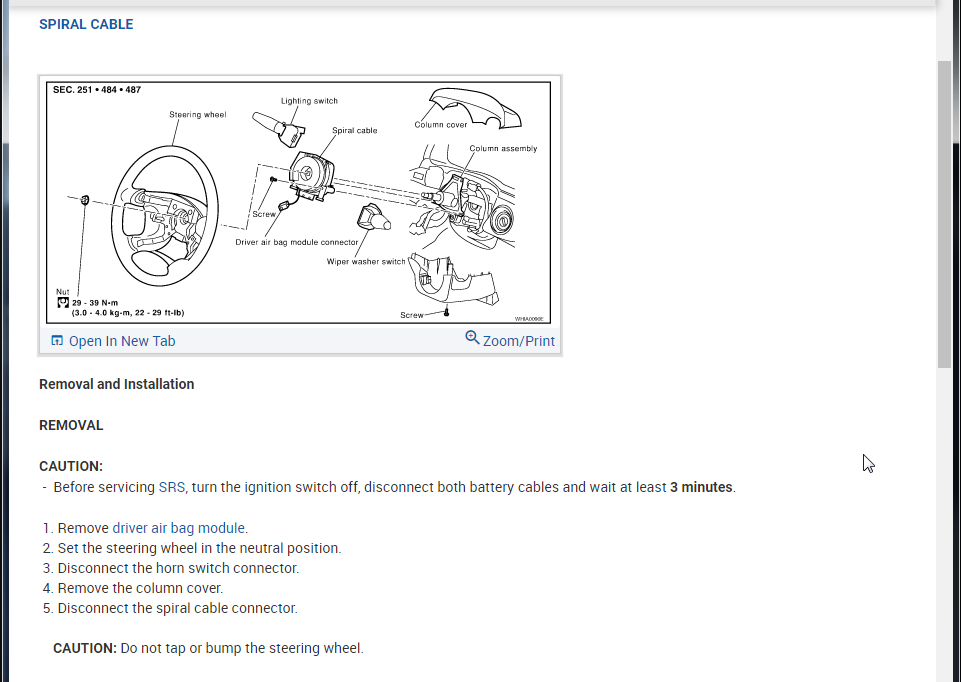Viewport: 961px width, 682px height.
Task: Click the Column assembly label in diagram
Action: click(x=503, y=148)
